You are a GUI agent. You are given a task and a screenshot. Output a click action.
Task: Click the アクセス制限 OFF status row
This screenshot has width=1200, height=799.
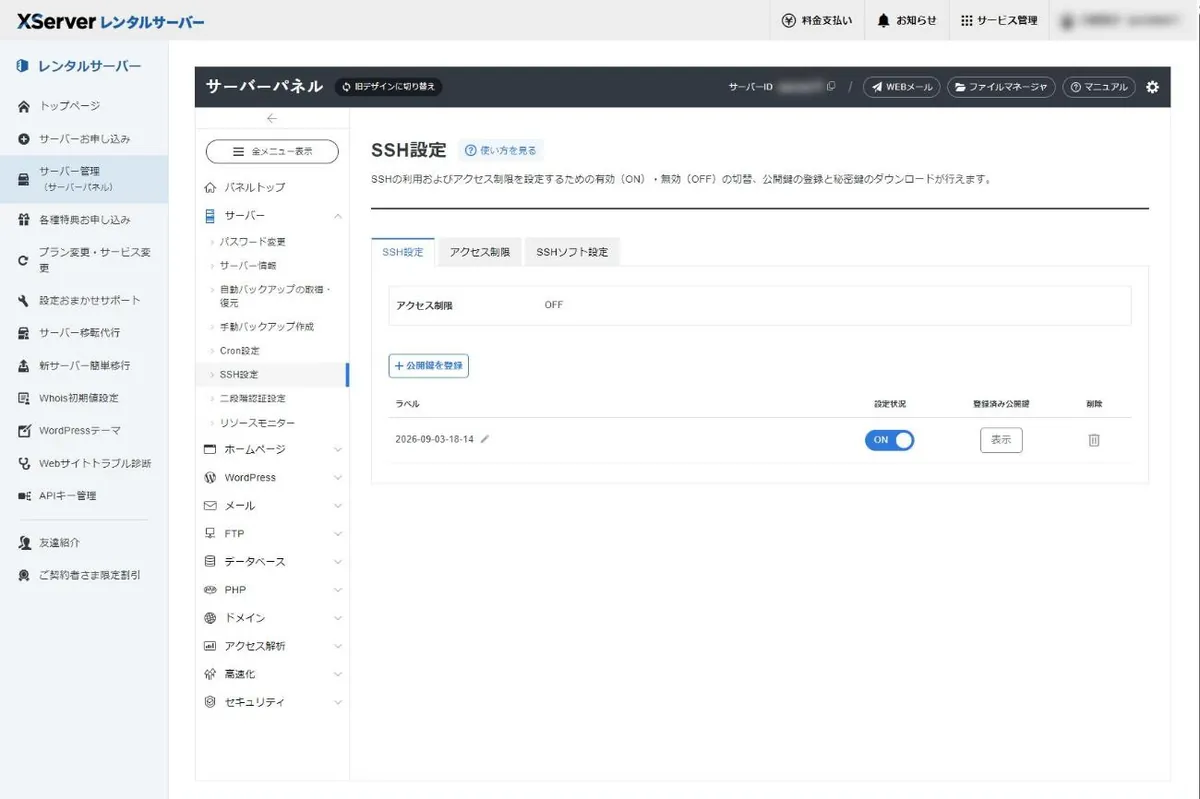(x=760, y=305)
